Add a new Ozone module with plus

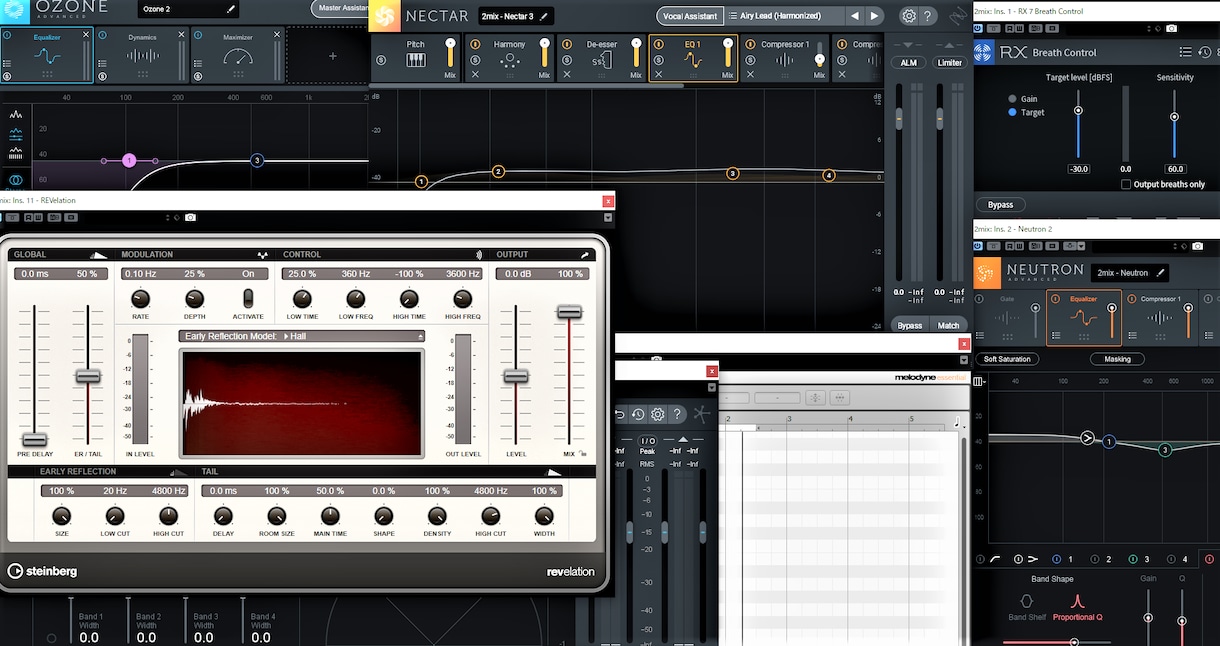coord(333,56)
